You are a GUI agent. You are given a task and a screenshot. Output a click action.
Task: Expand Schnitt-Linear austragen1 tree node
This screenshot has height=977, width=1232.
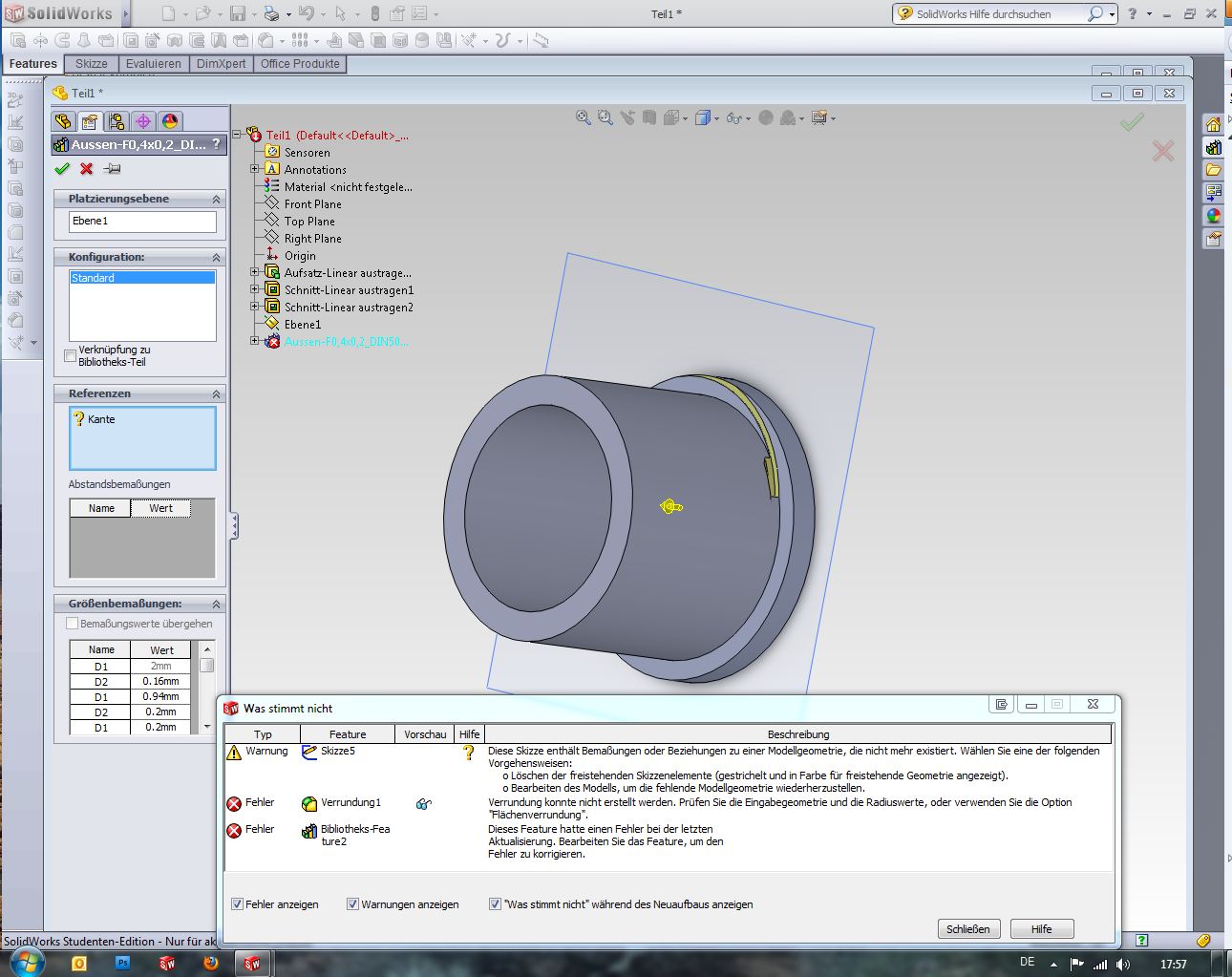pyautogui.click(x=255, y=289)
